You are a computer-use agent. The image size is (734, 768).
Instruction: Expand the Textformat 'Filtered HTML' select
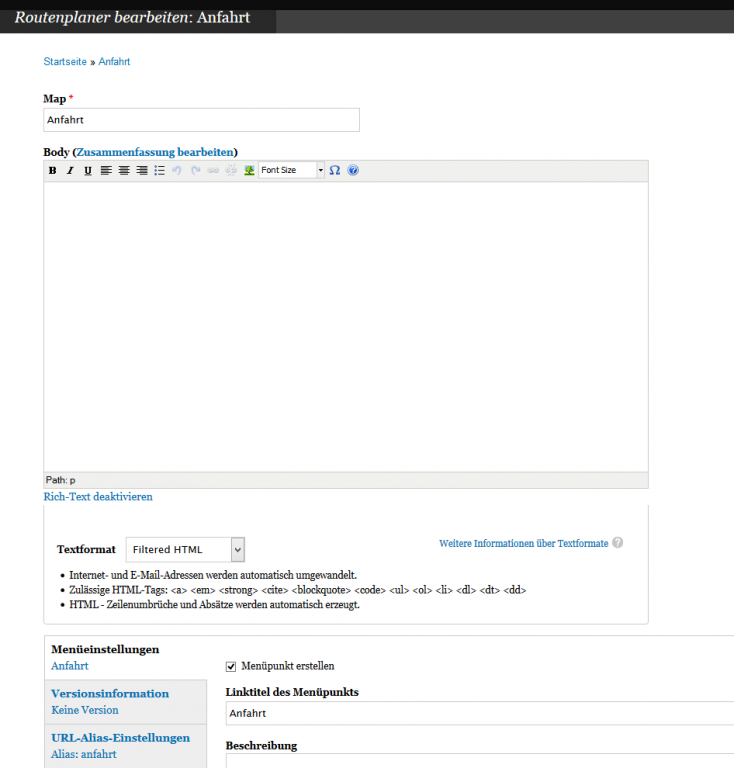click(x=185, y=549)
